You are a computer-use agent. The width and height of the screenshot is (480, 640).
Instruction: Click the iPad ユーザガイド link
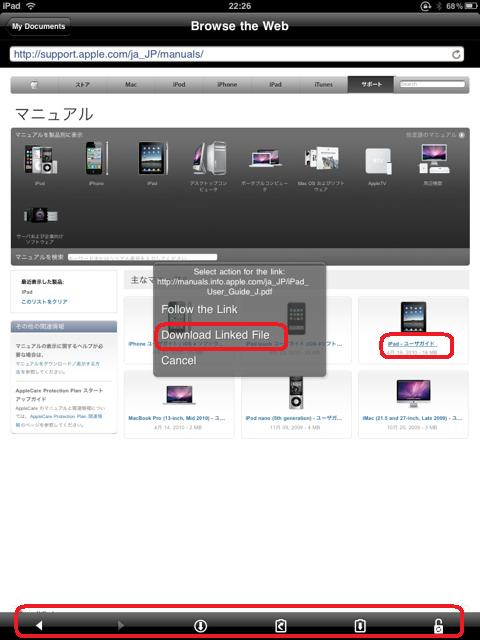click(x=411, y=344)
